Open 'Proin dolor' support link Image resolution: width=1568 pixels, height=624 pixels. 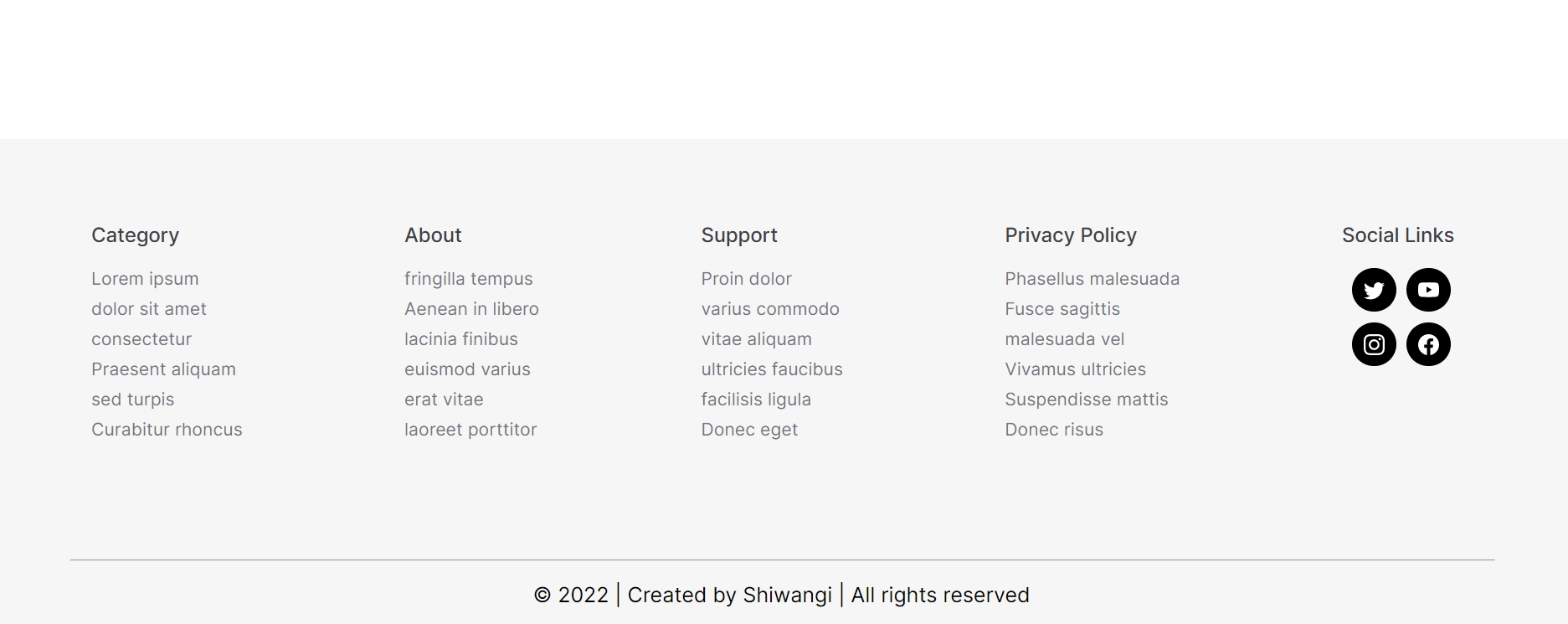tap(746, 278)
